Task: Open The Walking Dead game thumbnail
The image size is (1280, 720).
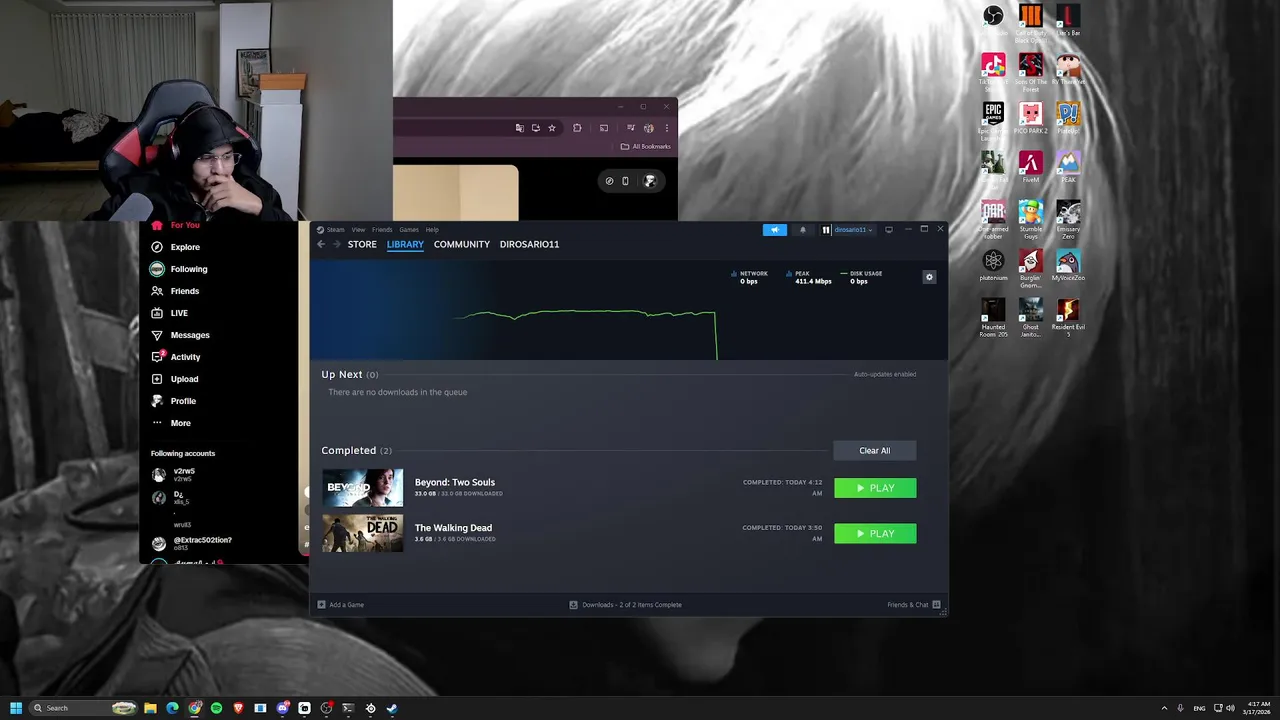Action: pyautogui.click(x=362, y=534)
